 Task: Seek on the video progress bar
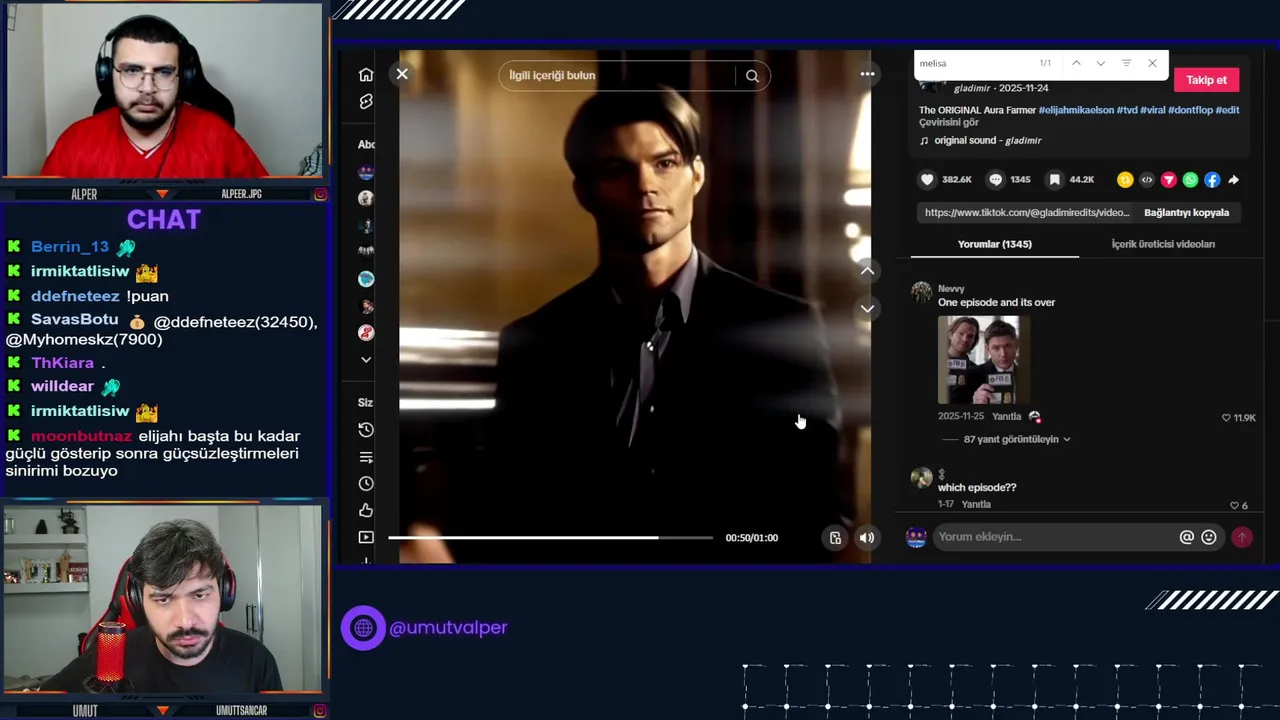tap(551, 538)
